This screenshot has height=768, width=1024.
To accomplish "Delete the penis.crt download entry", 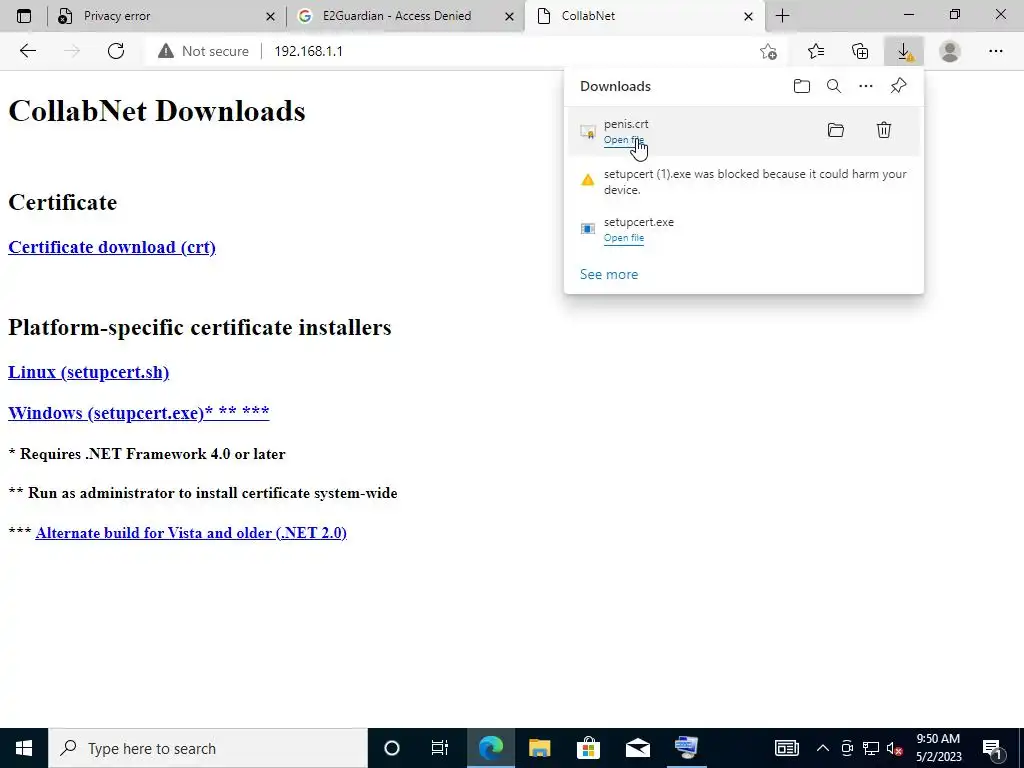I will (884, 130).
